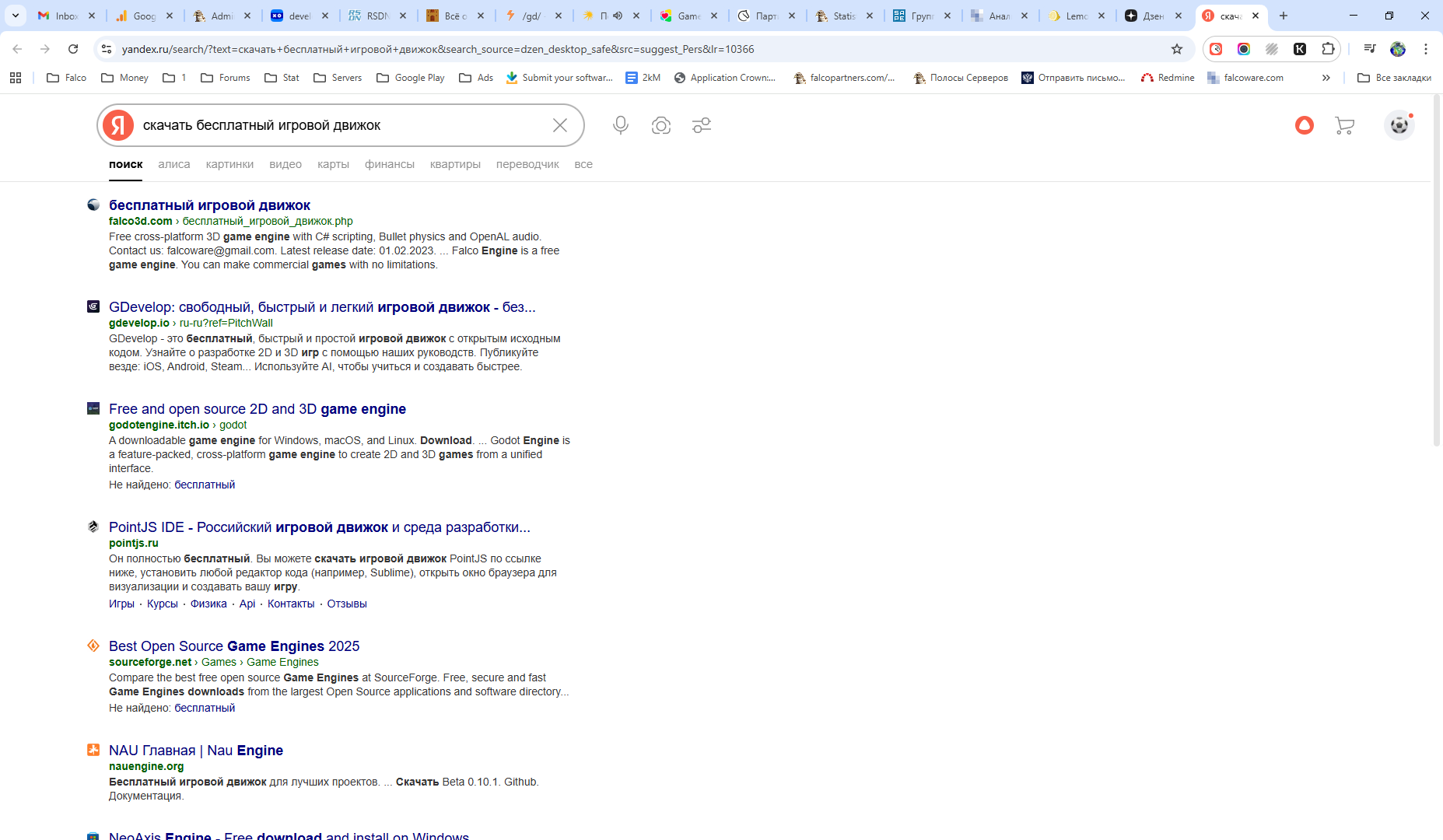The height and width of the screenshot is (840, 1443).
Task: Open Chrome three-dot menu
Action: (1426, 49)
